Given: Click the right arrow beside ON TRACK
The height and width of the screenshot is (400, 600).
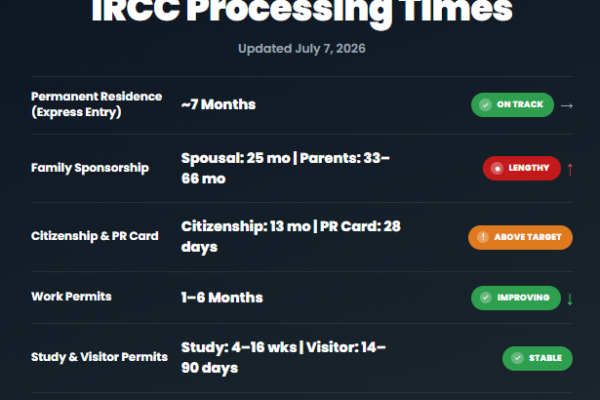Looking at the screenshot, I should (567, 106).
